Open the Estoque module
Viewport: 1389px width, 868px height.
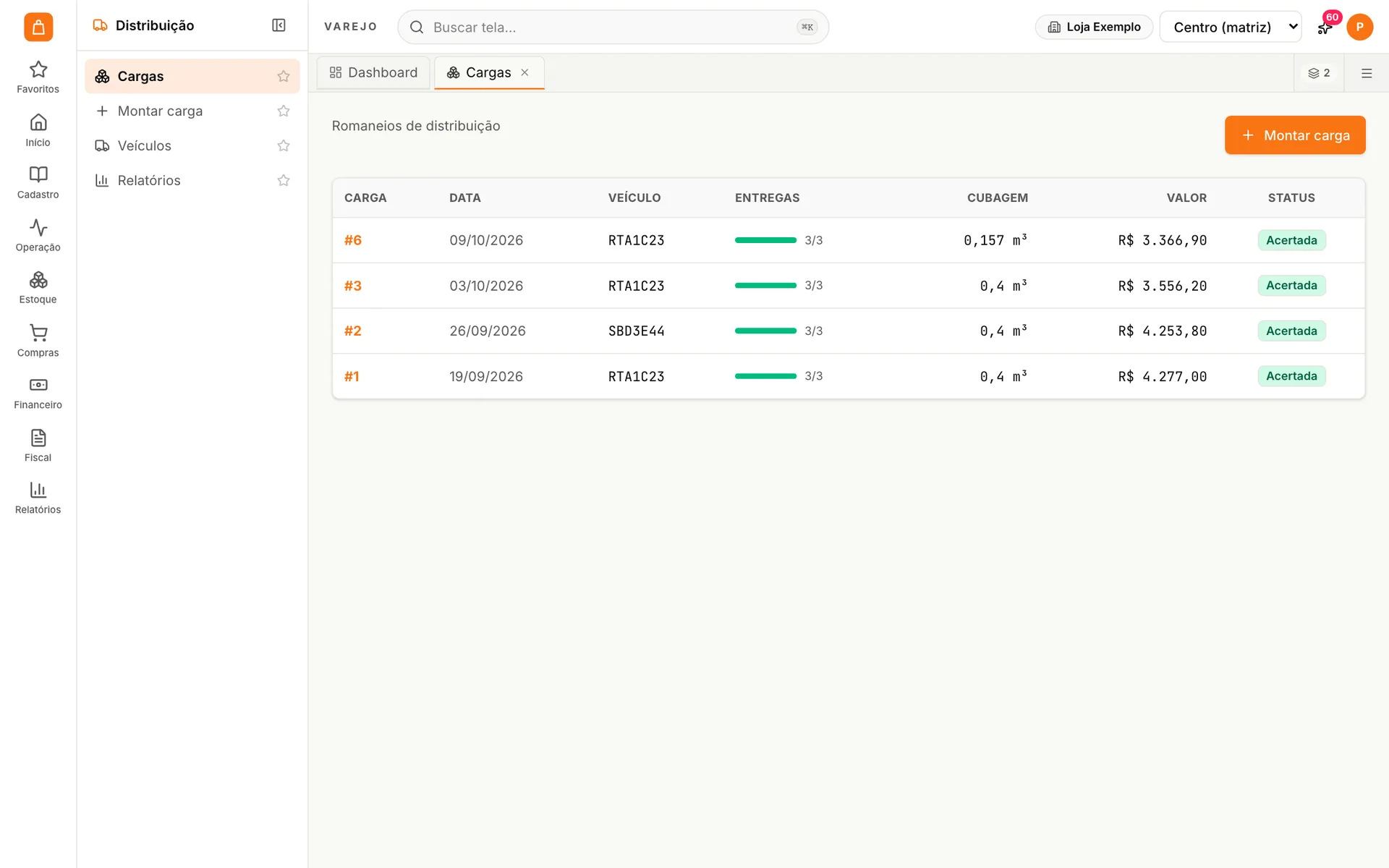pos(38,288)
